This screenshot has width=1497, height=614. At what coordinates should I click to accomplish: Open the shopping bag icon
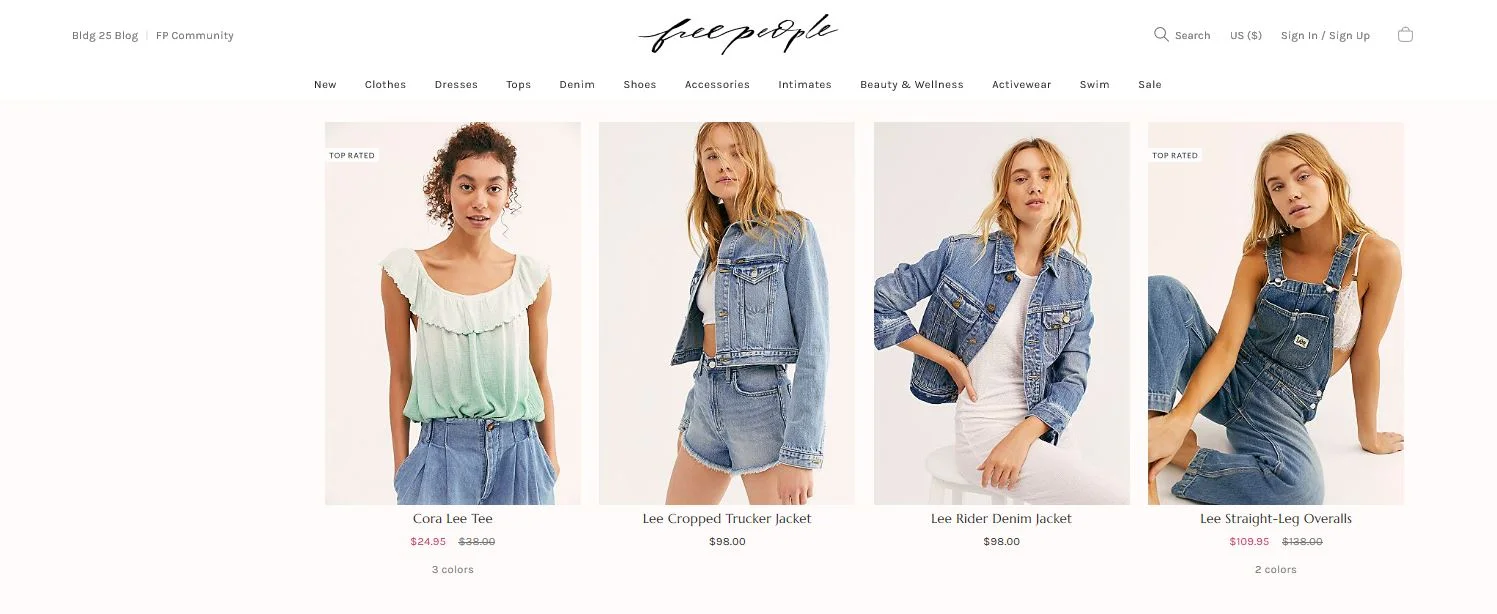click(x=1405, y=34)
